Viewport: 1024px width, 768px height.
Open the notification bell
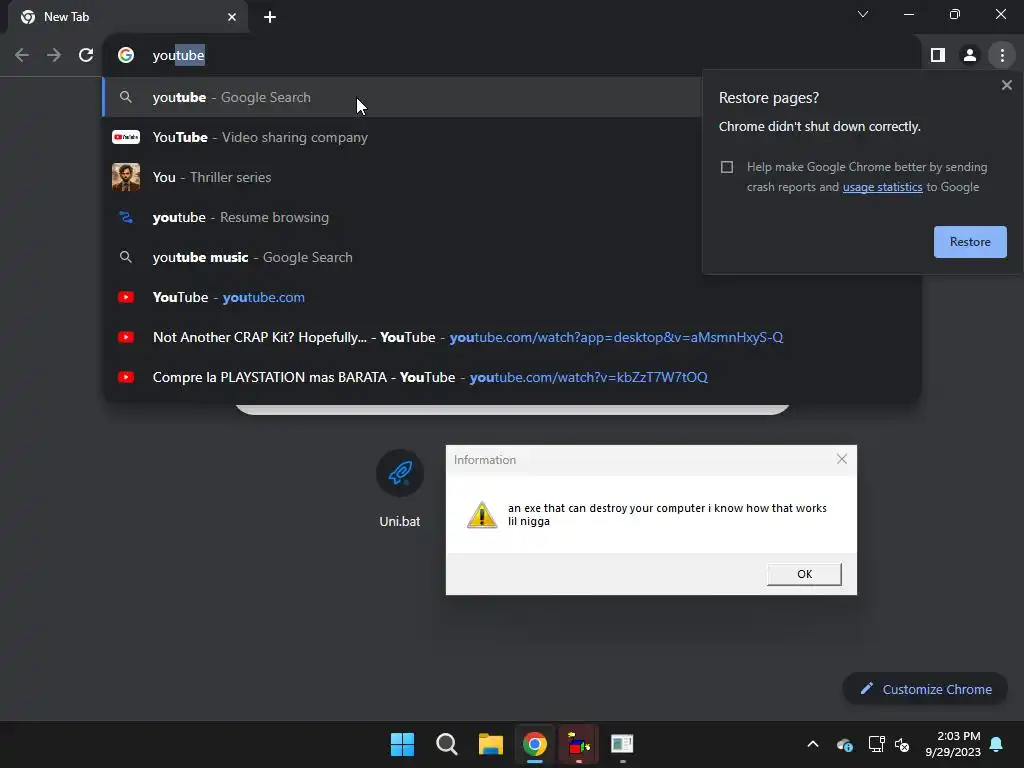[996, 744]
